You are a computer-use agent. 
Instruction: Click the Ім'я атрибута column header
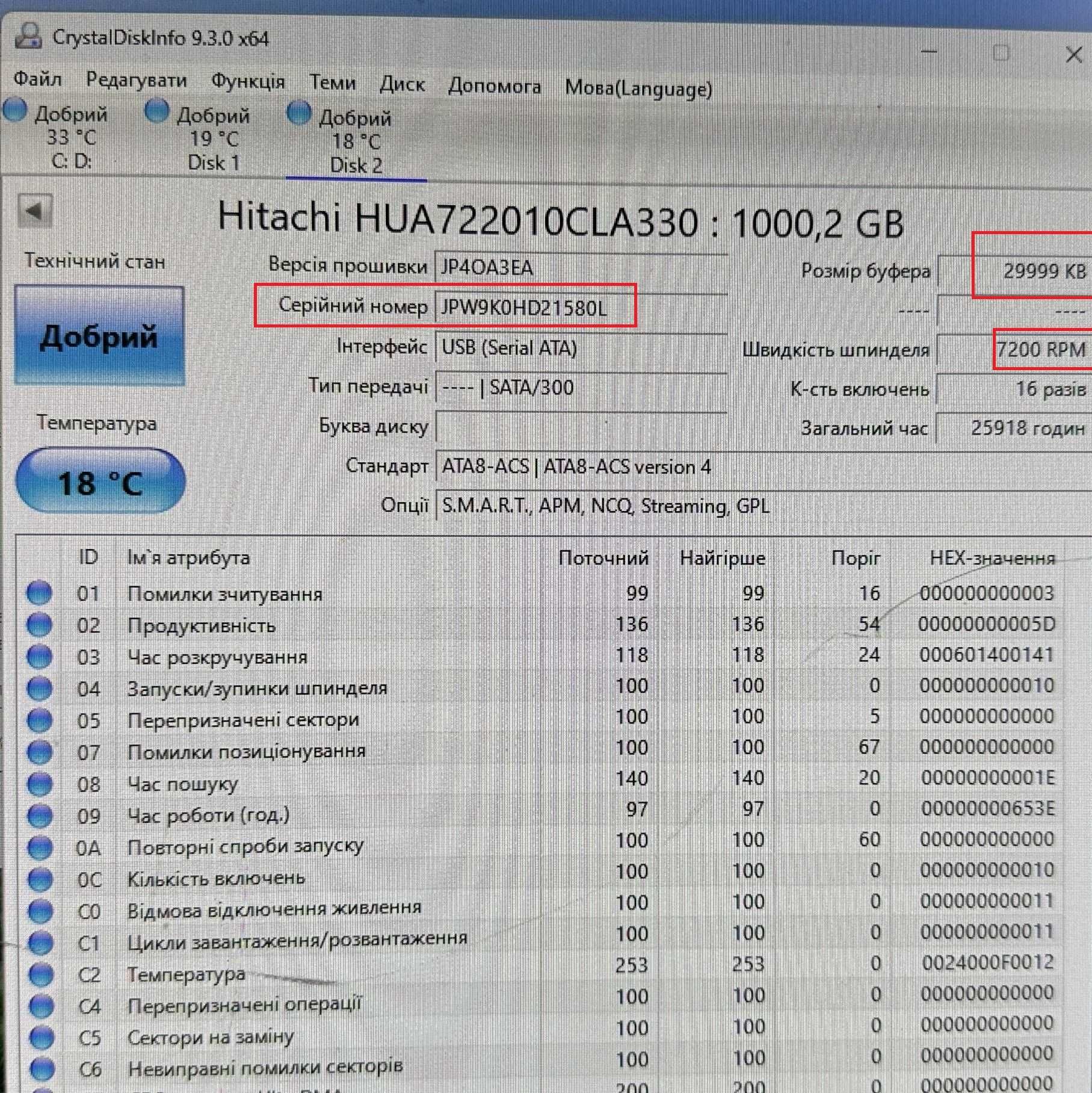(x=188, y=557)
